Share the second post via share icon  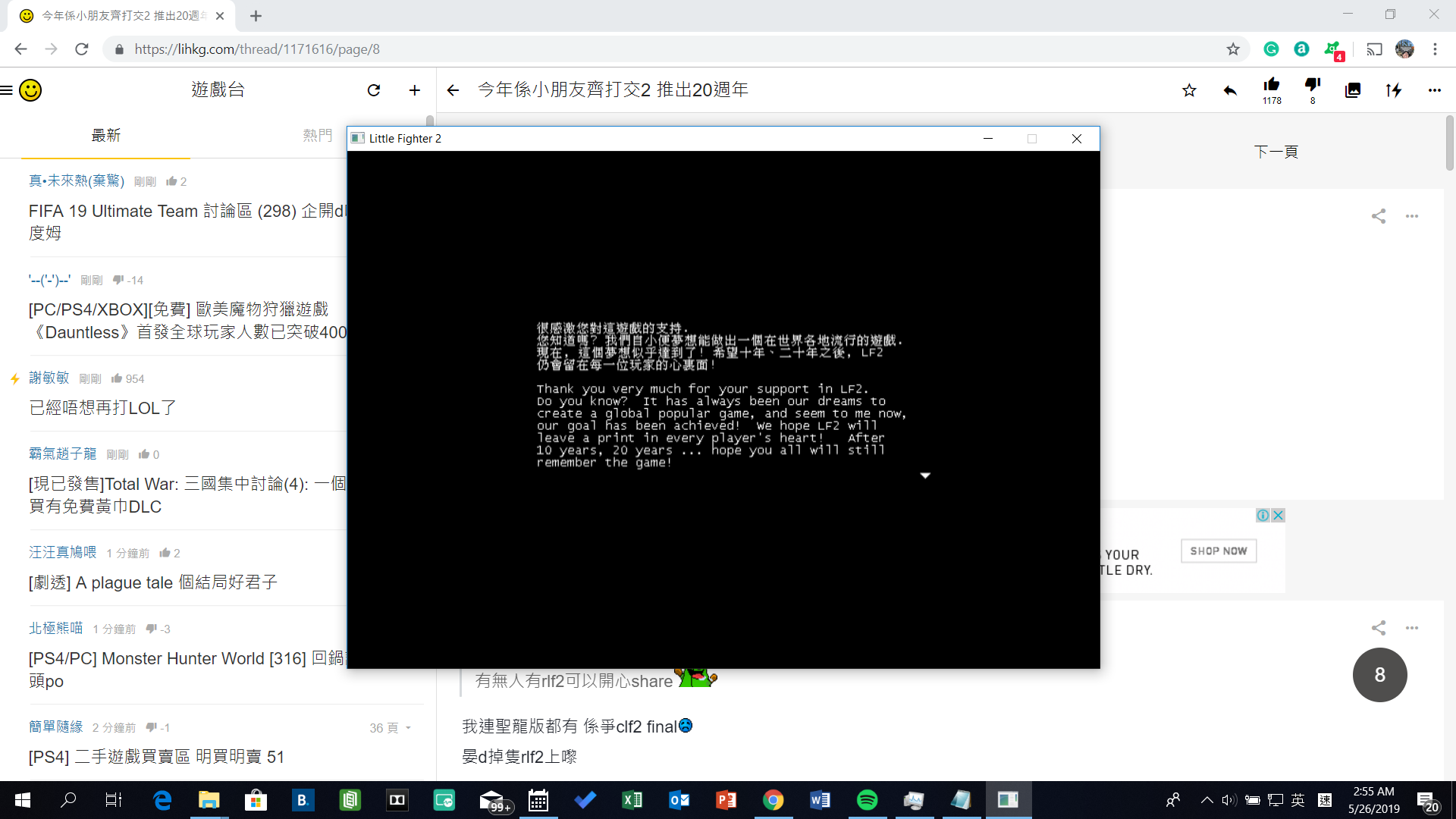point(1379,628)
